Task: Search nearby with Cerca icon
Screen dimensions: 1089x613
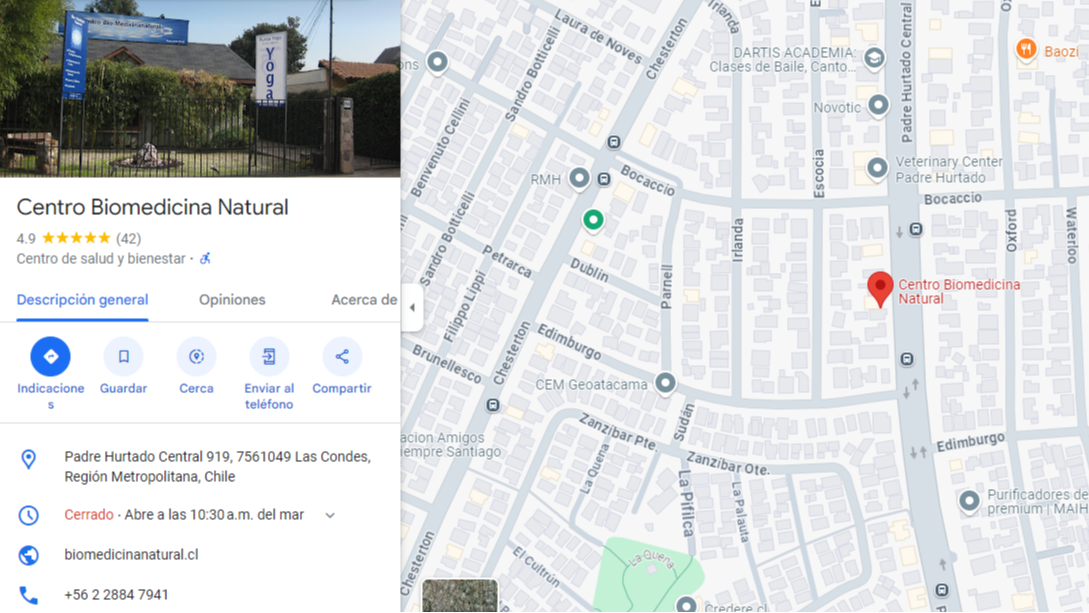Action: click(x=197, y=356)
